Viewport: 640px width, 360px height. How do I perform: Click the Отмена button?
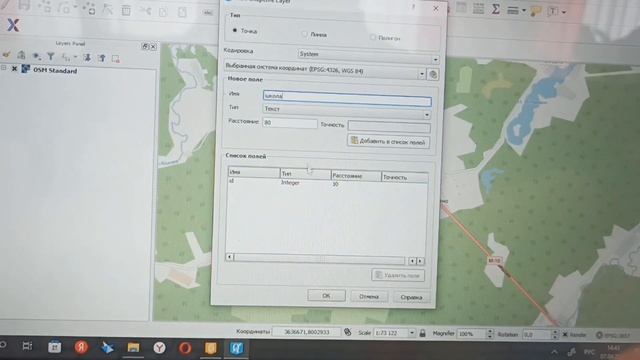(x=369, y=296)
